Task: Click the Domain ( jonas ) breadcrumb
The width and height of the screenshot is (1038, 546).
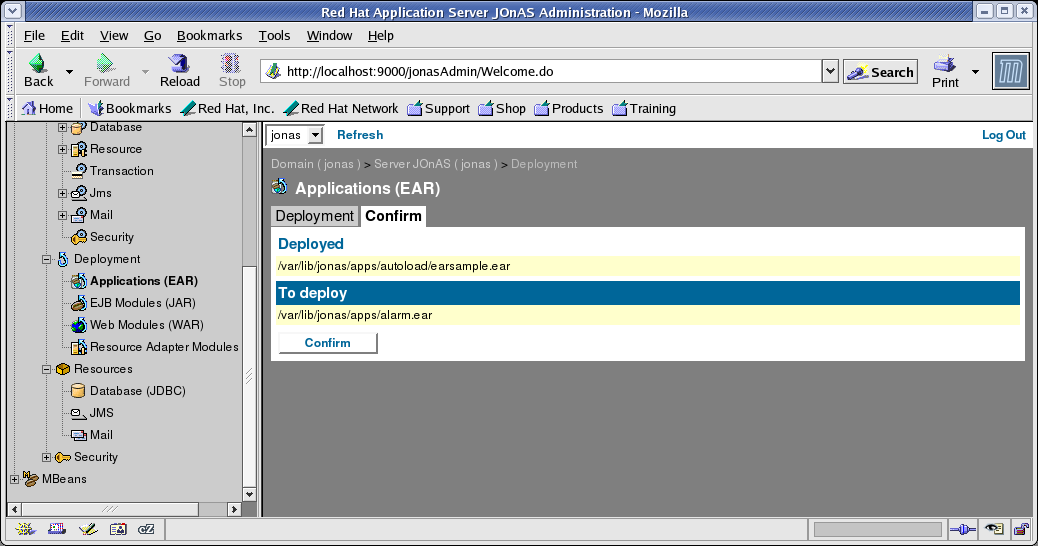Action: pyautogui.click(x=316, y=164)
